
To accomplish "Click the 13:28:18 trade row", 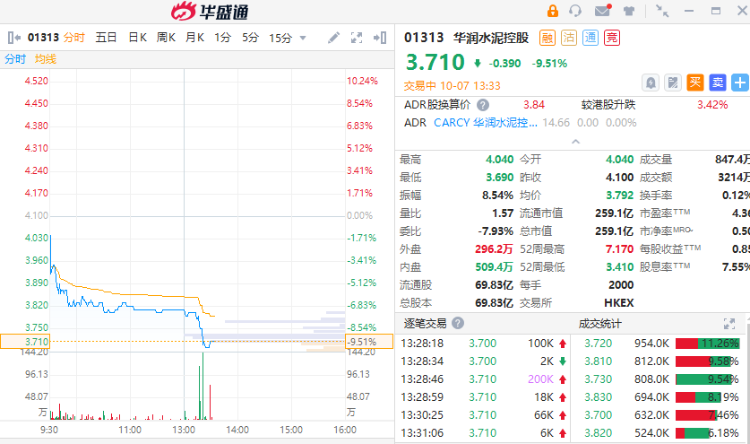I will (484, 343).
